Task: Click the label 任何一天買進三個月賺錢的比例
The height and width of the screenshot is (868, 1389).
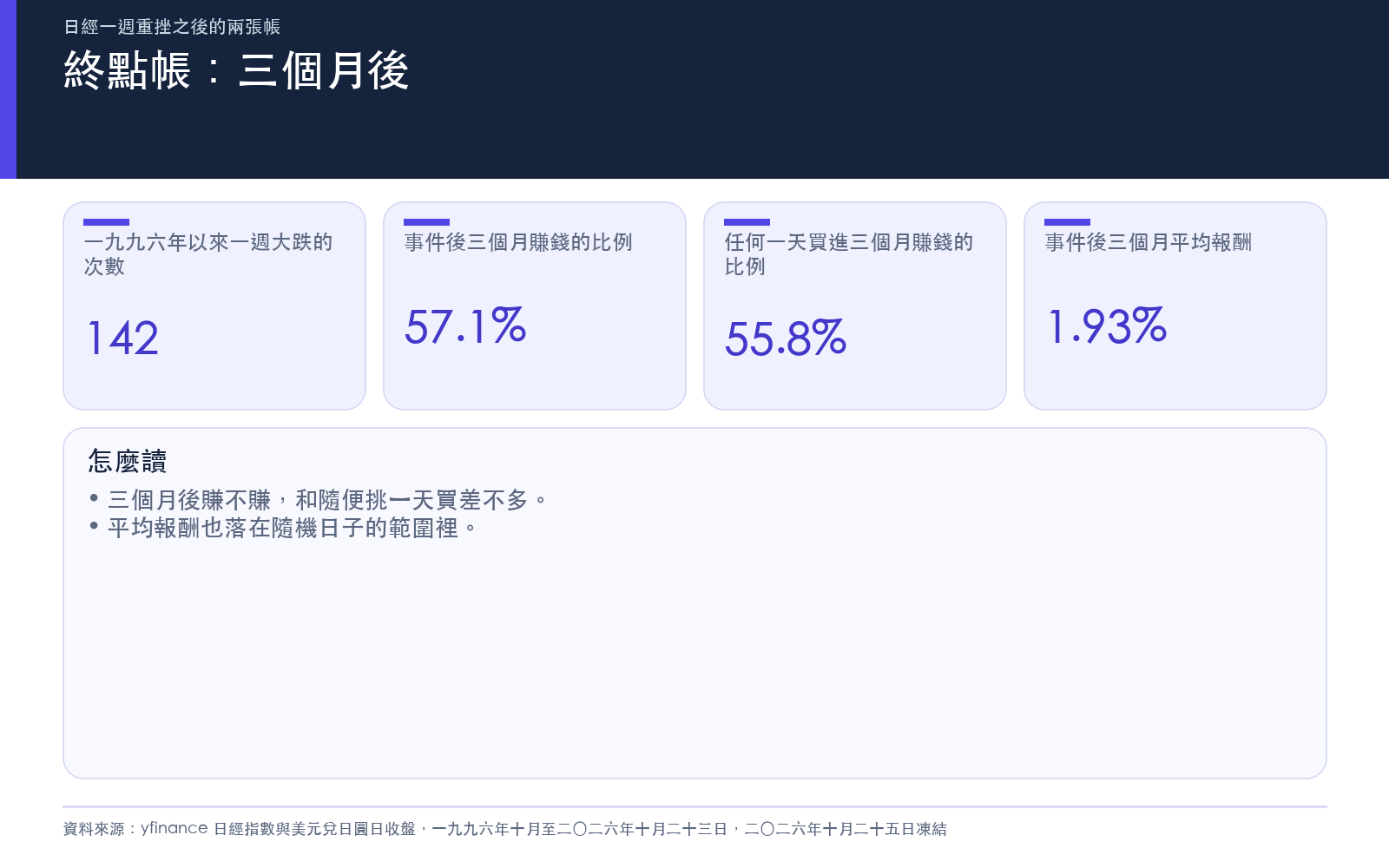Action: tap(849, 254)
